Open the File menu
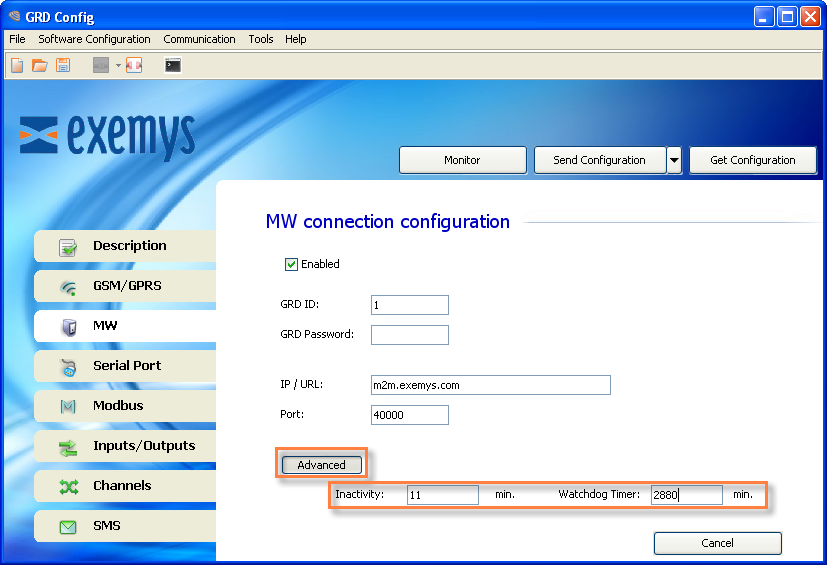 pos(17,39)
